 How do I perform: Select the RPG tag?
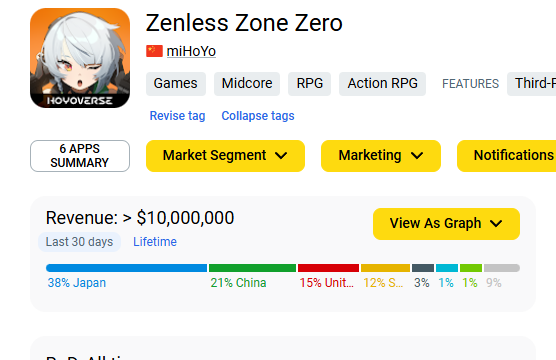(310, 84)
